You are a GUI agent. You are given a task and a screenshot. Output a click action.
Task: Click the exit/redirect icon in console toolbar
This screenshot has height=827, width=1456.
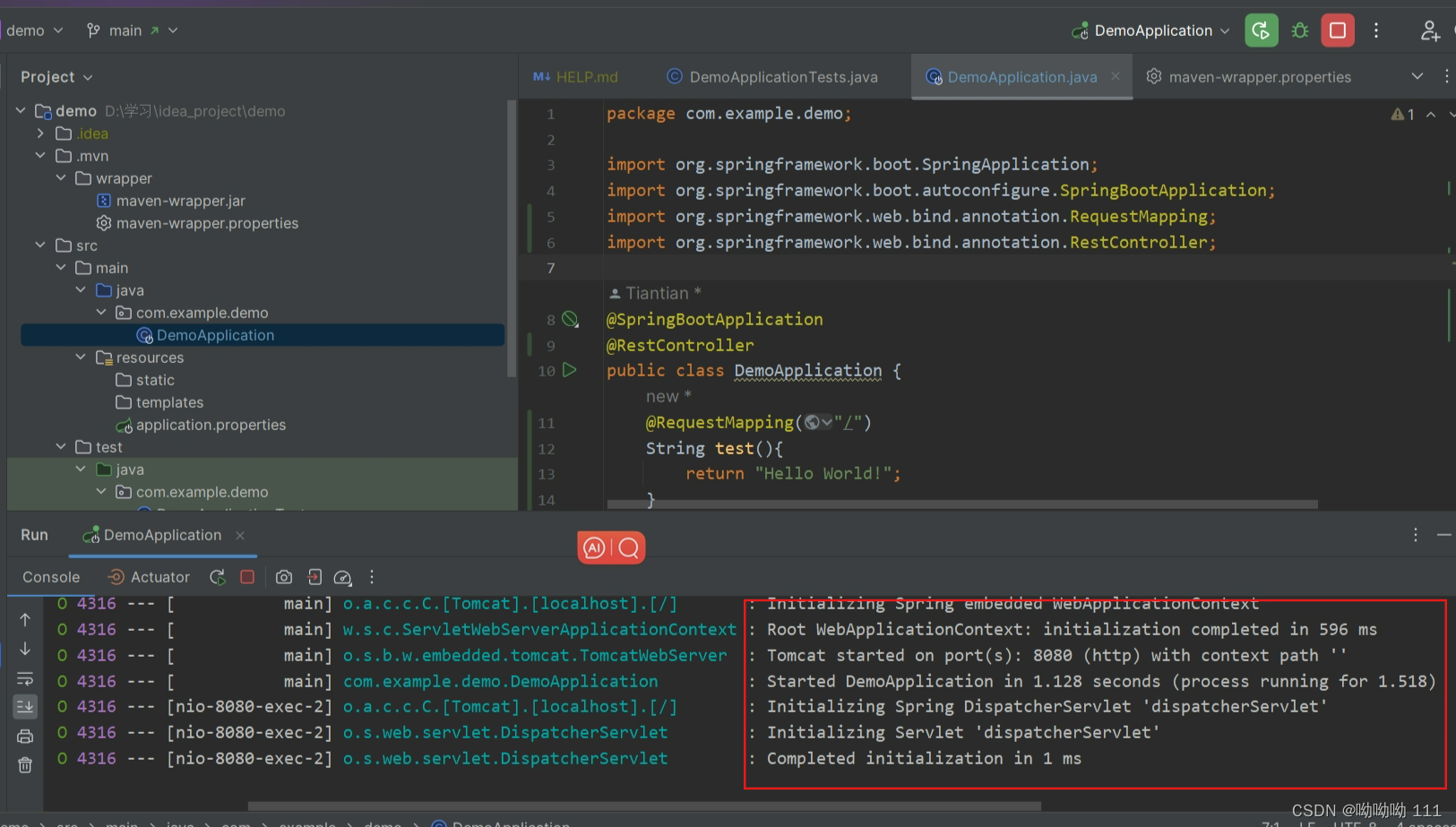(314, 577)
